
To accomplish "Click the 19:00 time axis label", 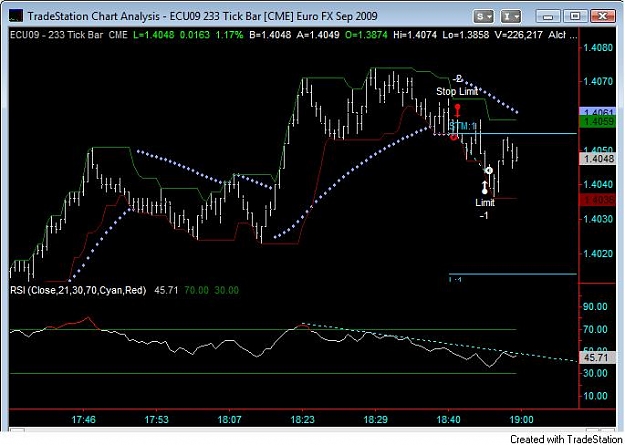I will pos(521,419).
